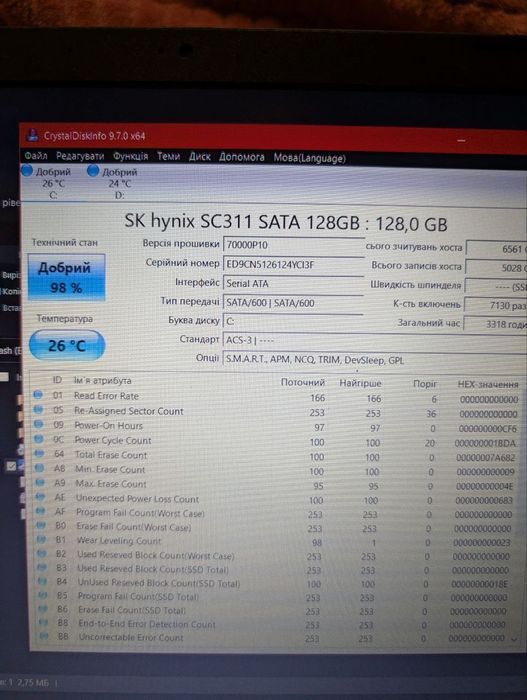This screenshot has height=700, width=527.
Task: Click the 26 °C temperature button
Action: (x=67, y=345)
